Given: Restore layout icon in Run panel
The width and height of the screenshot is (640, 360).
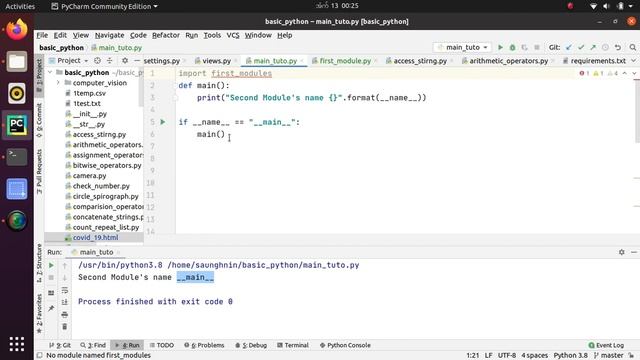Looking at the screenshot, I should [x=51, y=293].
